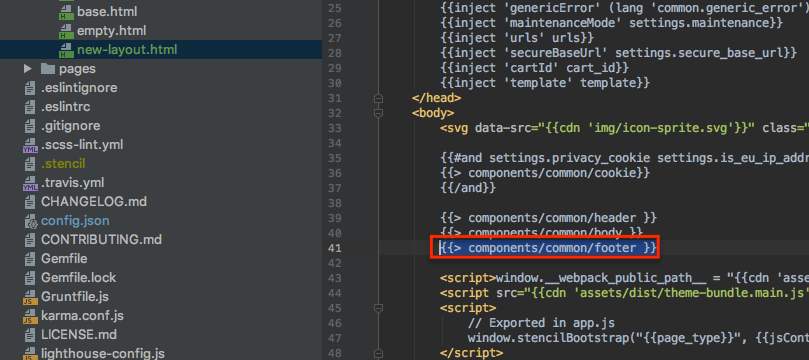This screenshot has height=360, width=809.
Task: Select new-layout.html in file tree
Action: click(x=127, y=50)
